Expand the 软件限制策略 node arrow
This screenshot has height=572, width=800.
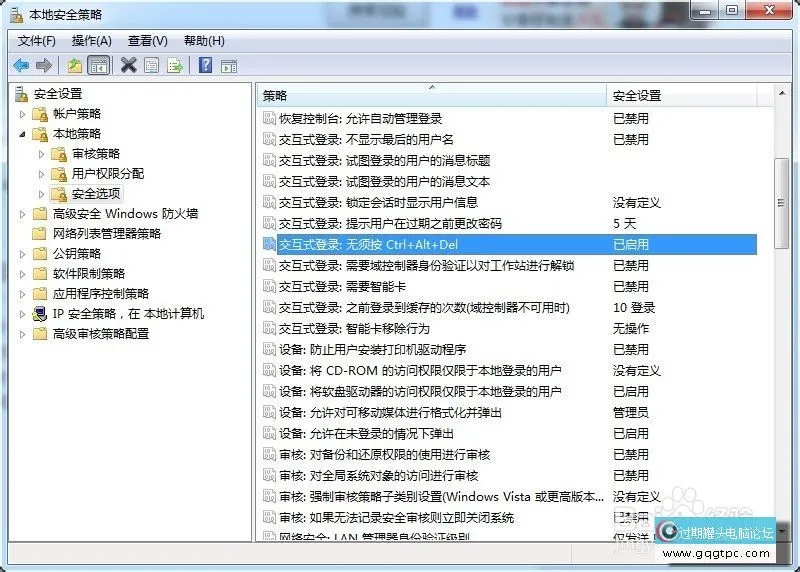pos(22,274)
